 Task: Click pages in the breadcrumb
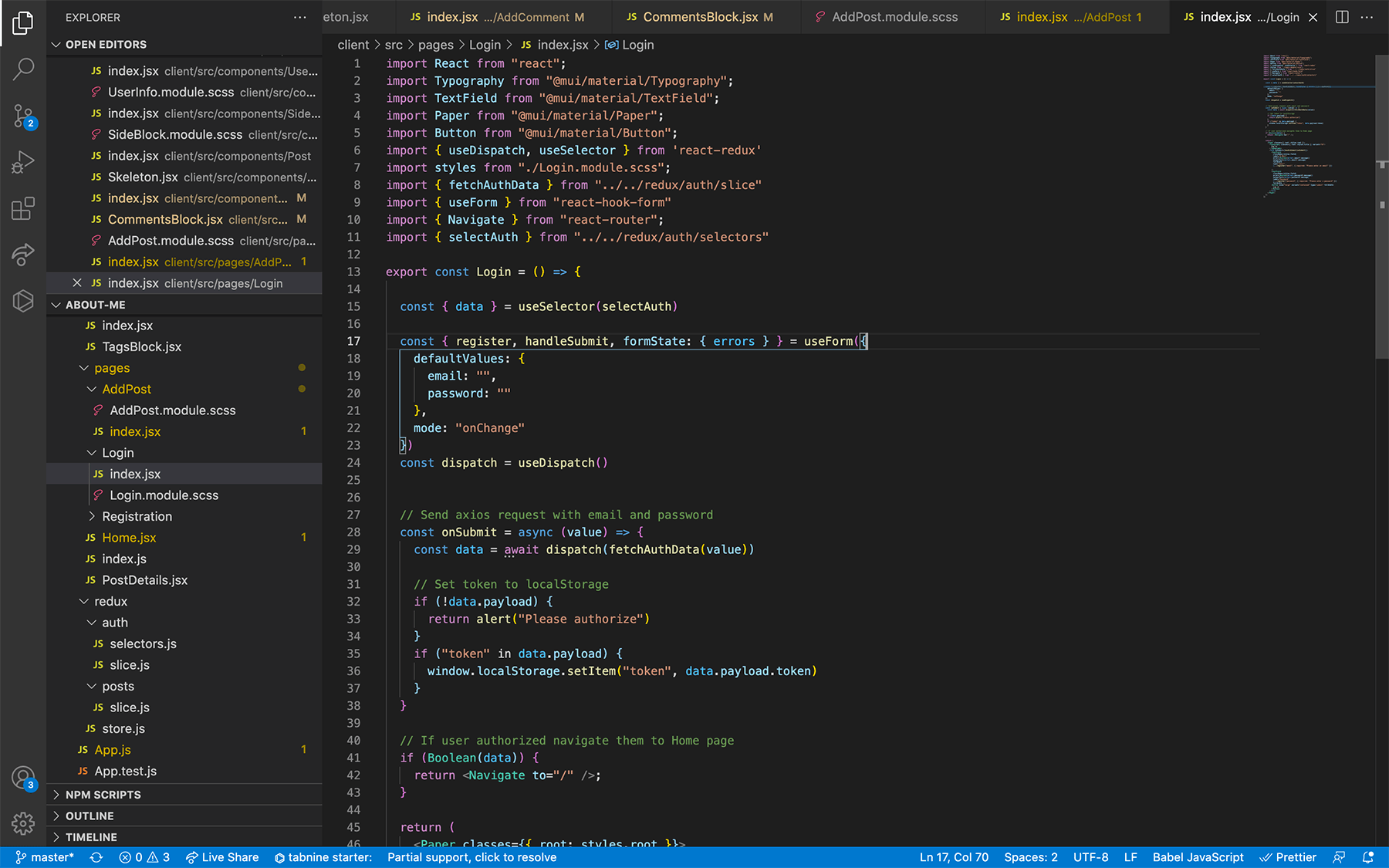[436, 45]
